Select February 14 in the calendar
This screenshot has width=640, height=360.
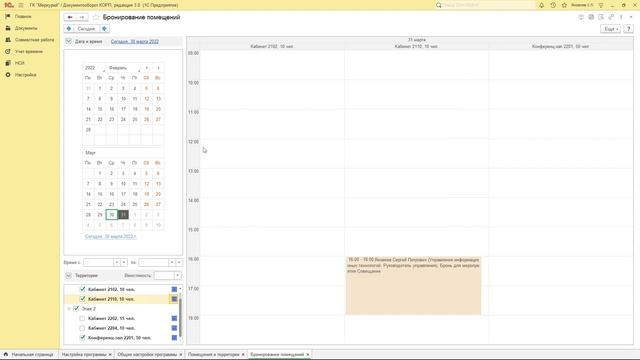tap(88, 109)
